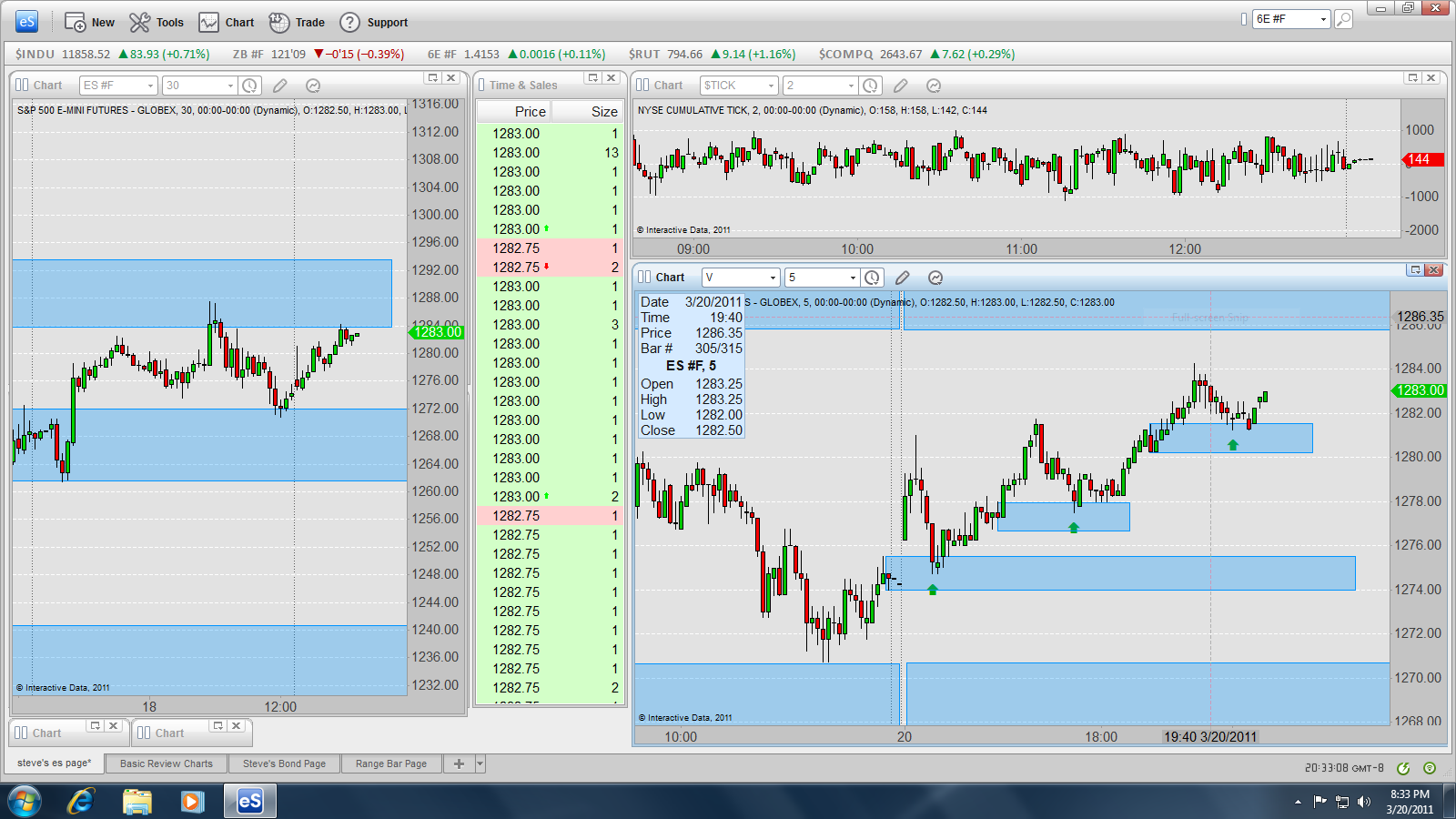Expand the $TICK symbol dropdown
This screenshot has width=1456, height=819.
771,86
